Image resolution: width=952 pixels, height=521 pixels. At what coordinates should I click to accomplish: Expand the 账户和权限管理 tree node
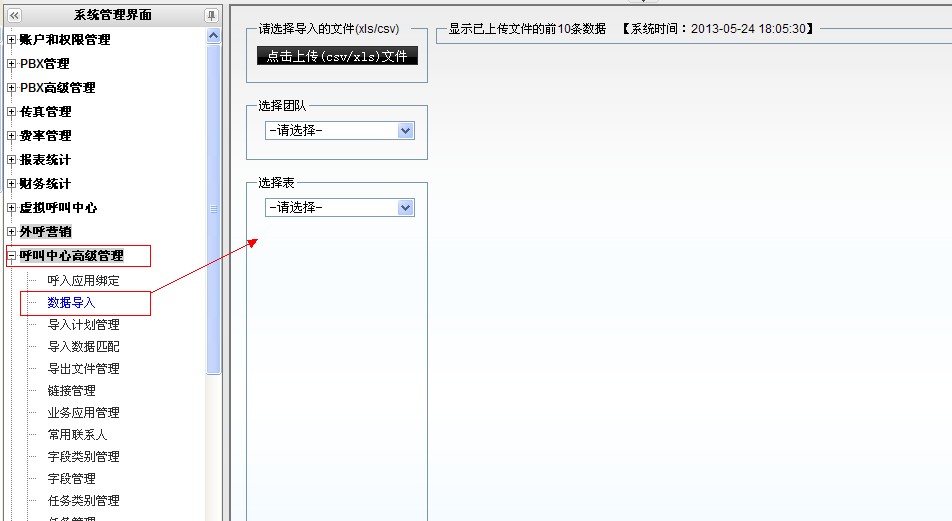[11, 40]
